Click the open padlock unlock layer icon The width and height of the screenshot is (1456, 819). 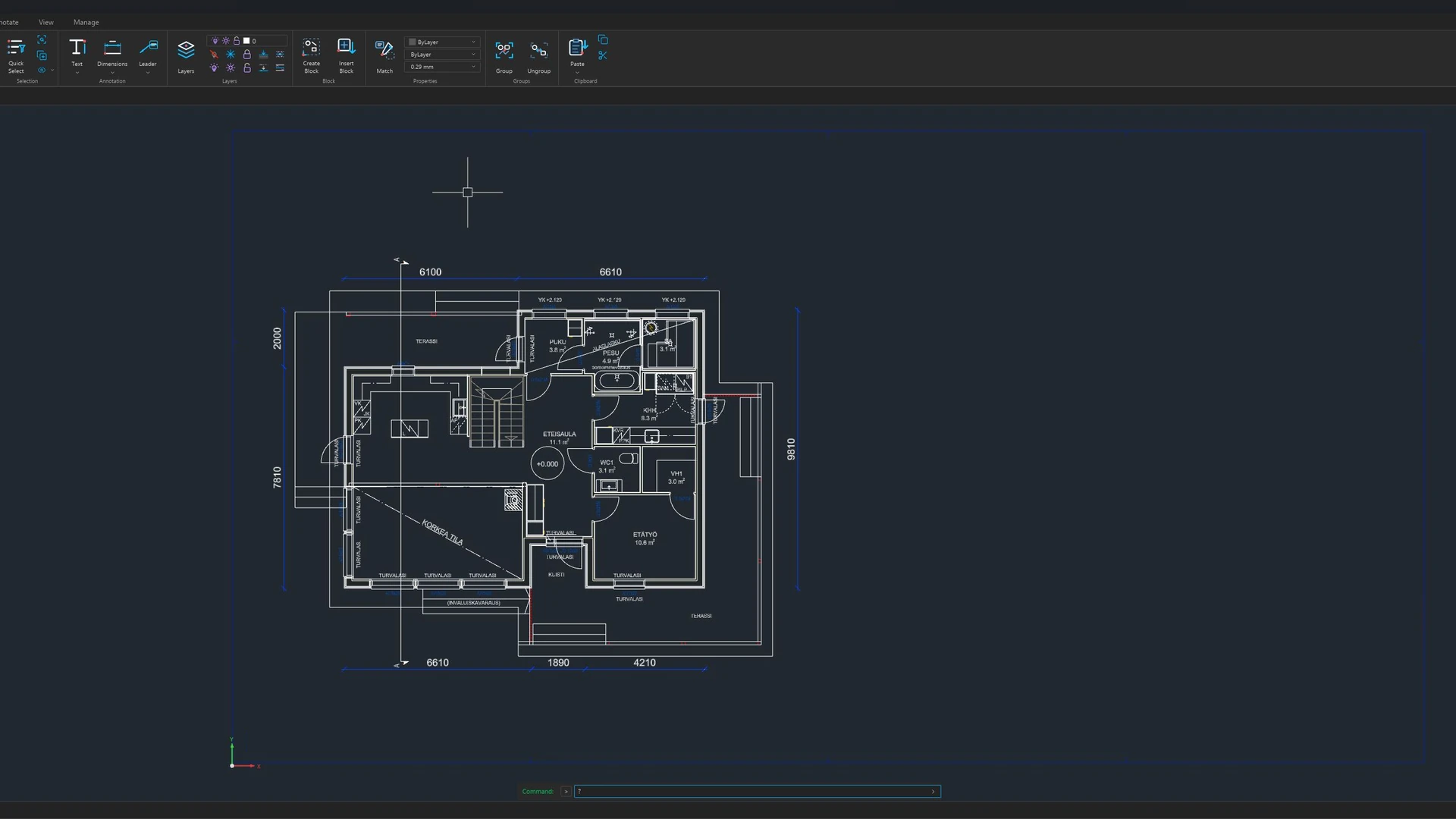pos(246,67)
